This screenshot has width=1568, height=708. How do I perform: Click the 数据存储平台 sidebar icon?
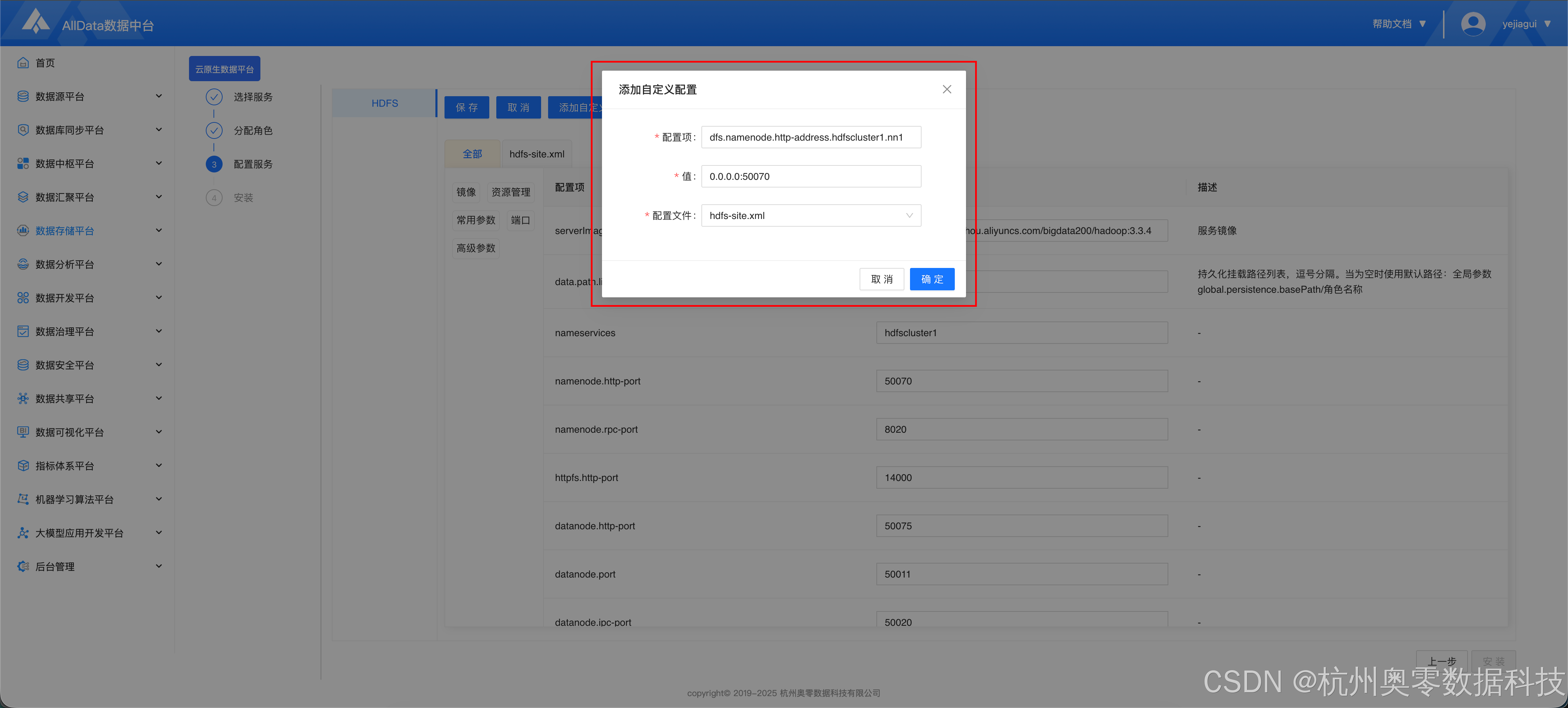click(x=23, y=231)
